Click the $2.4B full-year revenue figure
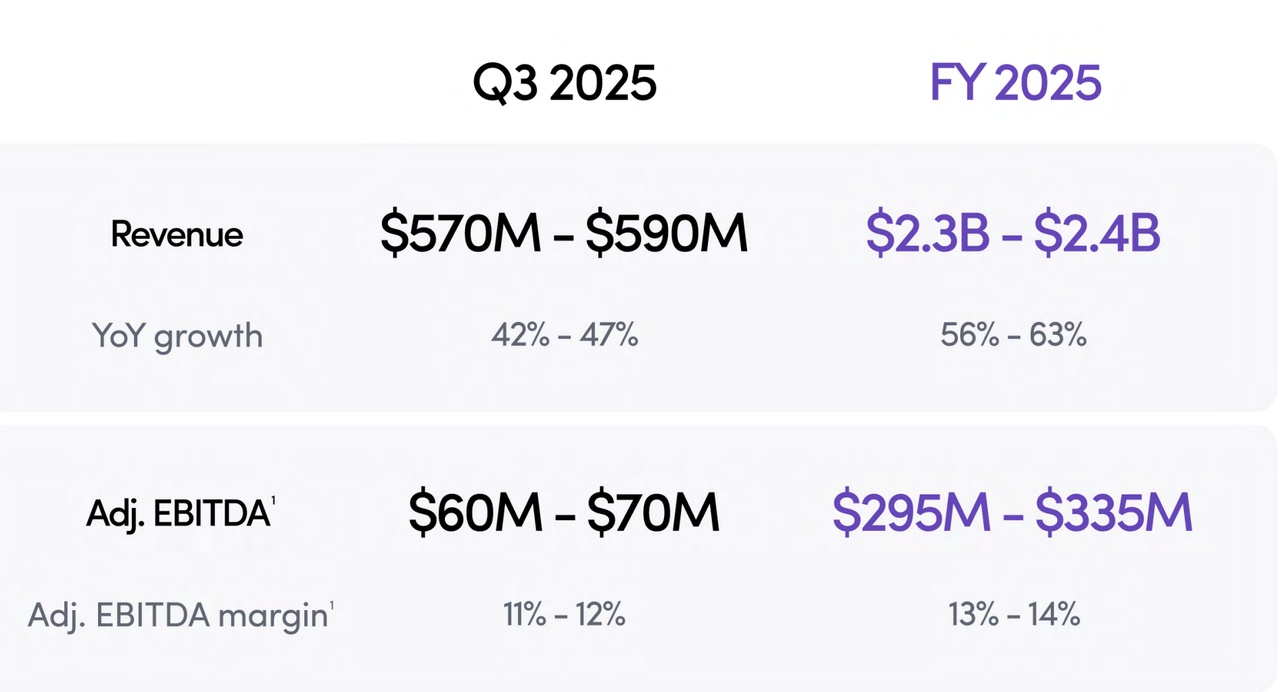This screenshot has height=692, width=1280. (x=1097, y=234)
